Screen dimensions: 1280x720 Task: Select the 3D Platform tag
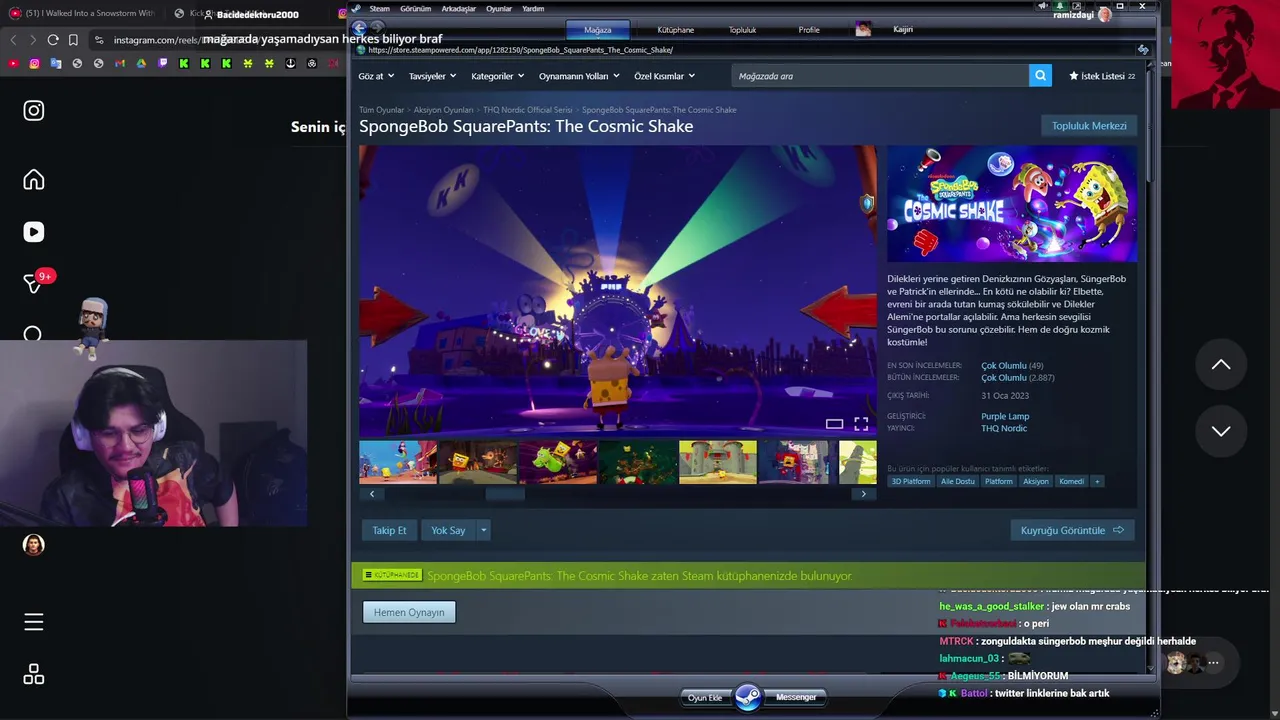[911, 481]
